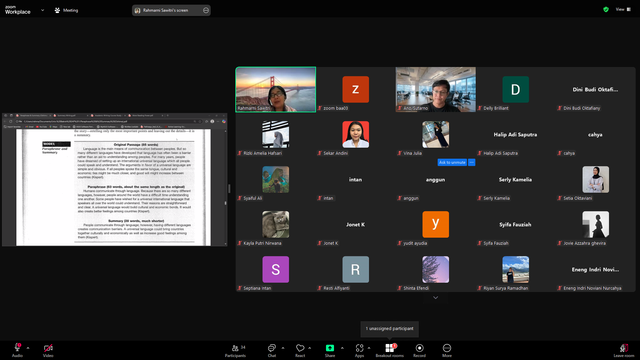The width and height of the screenshot is (640, 360).
Task: Select Delly Brilliant's avatar tile
Action: (516, 89)
